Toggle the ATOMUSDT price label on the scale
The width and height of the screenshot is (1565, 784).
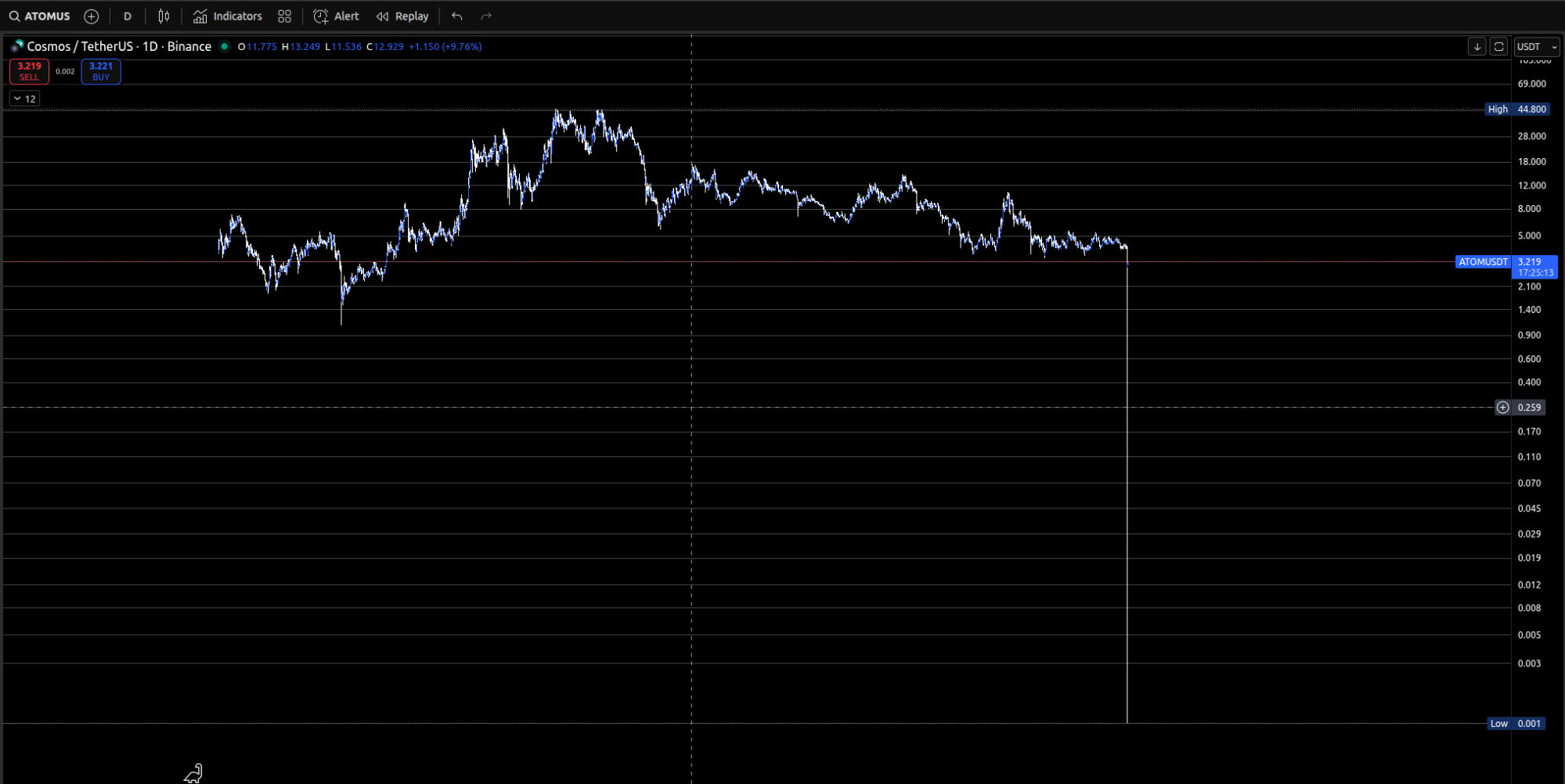pyautogui.click(x=1482, y=262)
